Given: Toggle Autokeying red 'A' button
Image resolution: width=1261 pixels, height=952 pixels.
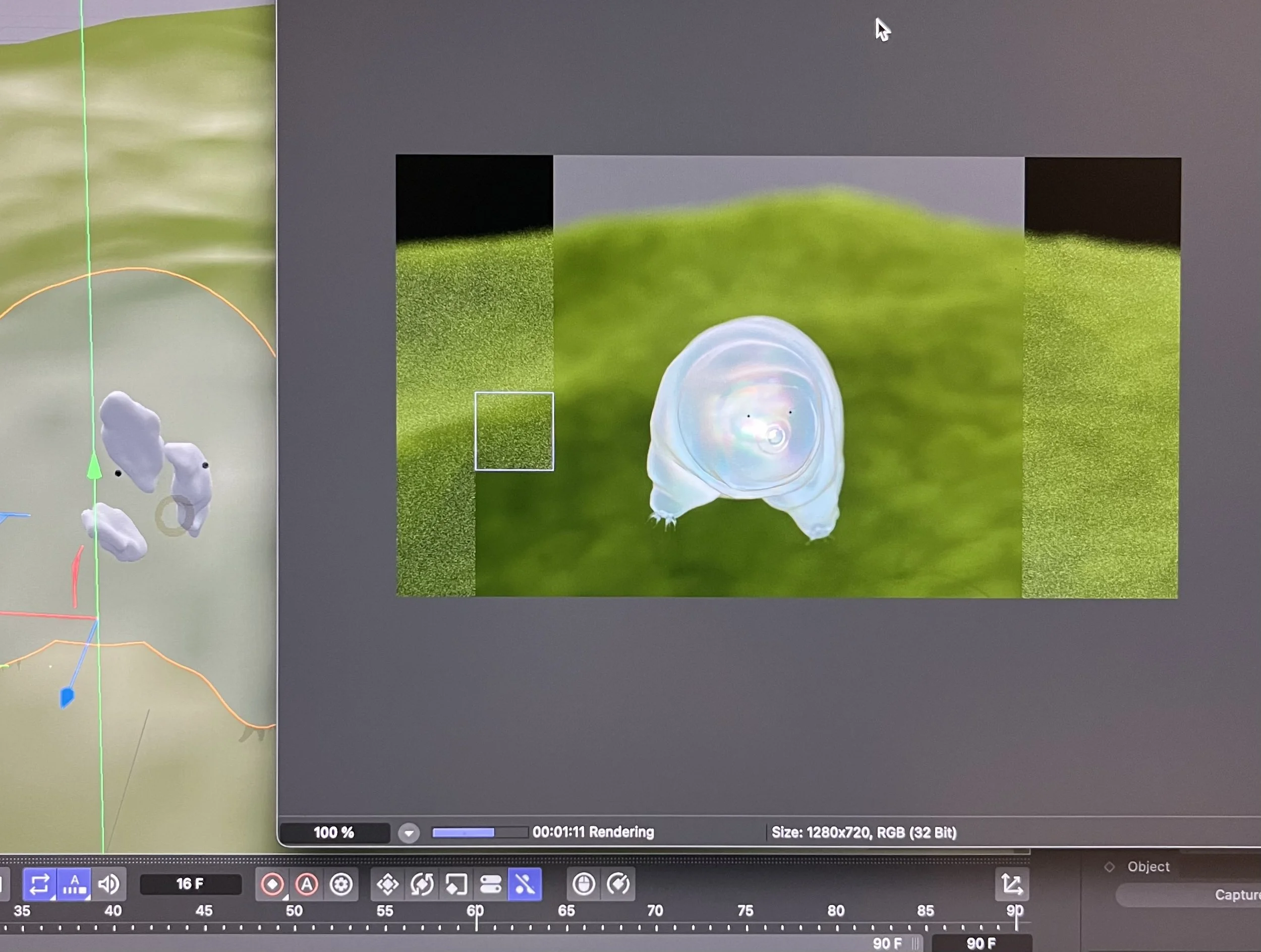Looking at the screenshot, I should [x=307, y=884].
